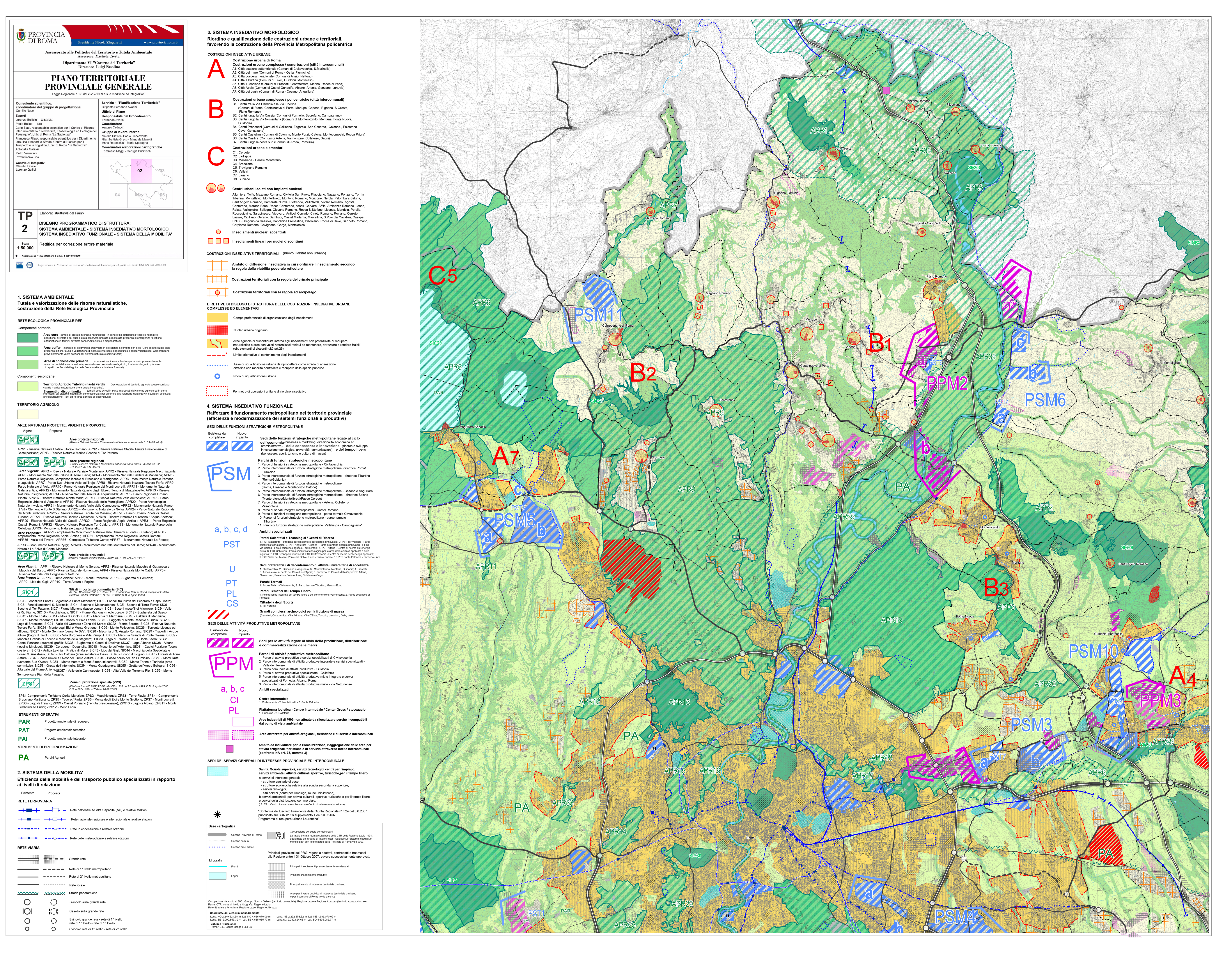The image size is (1232, 973).
Task: Click the red A4 label on the map
Action: pos(1183,676)
